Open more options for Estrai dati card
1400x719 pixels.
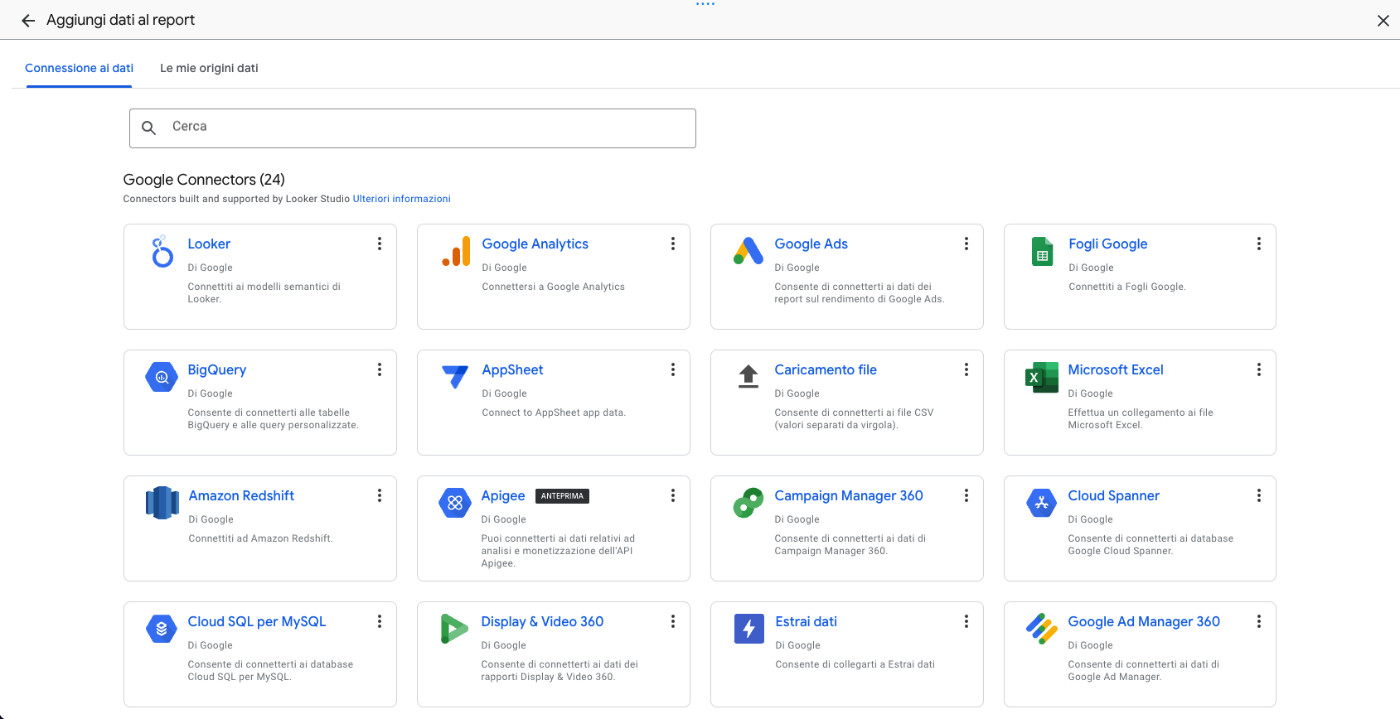(966, 622)
